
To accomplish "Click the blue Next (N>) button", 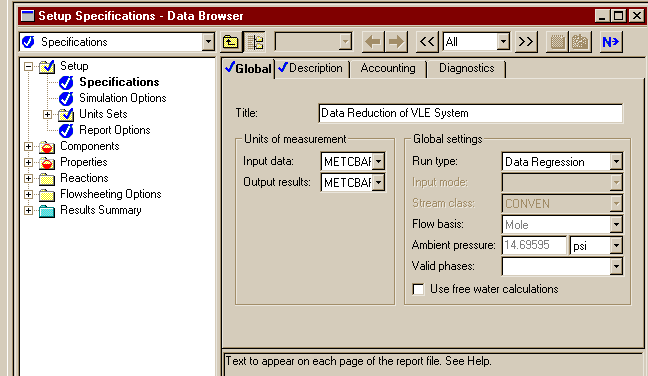I will 610,42.
